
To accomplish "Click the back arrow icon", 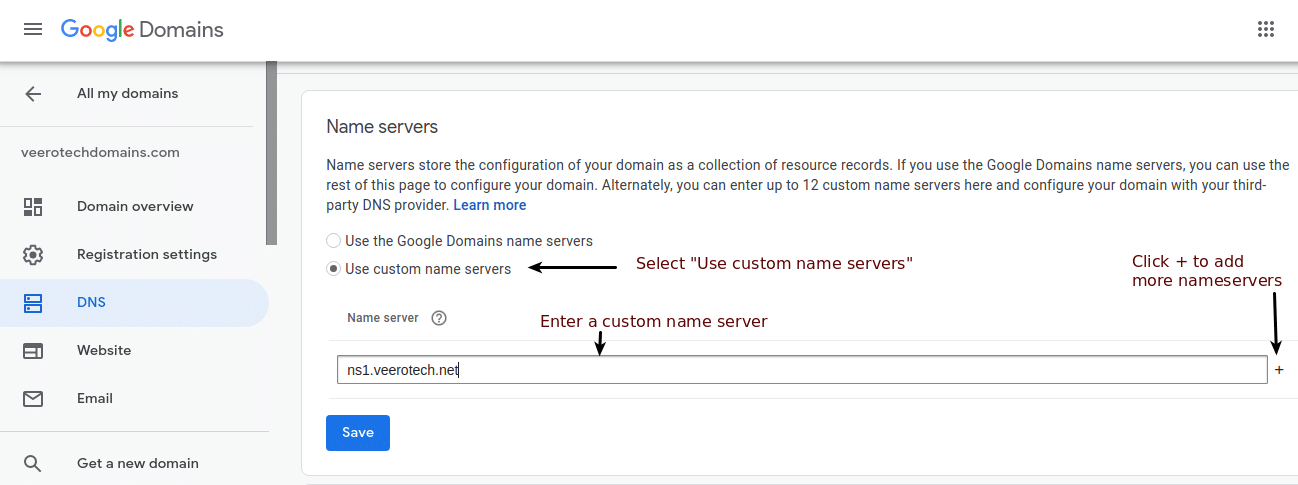I will click(x=33, y=94).
